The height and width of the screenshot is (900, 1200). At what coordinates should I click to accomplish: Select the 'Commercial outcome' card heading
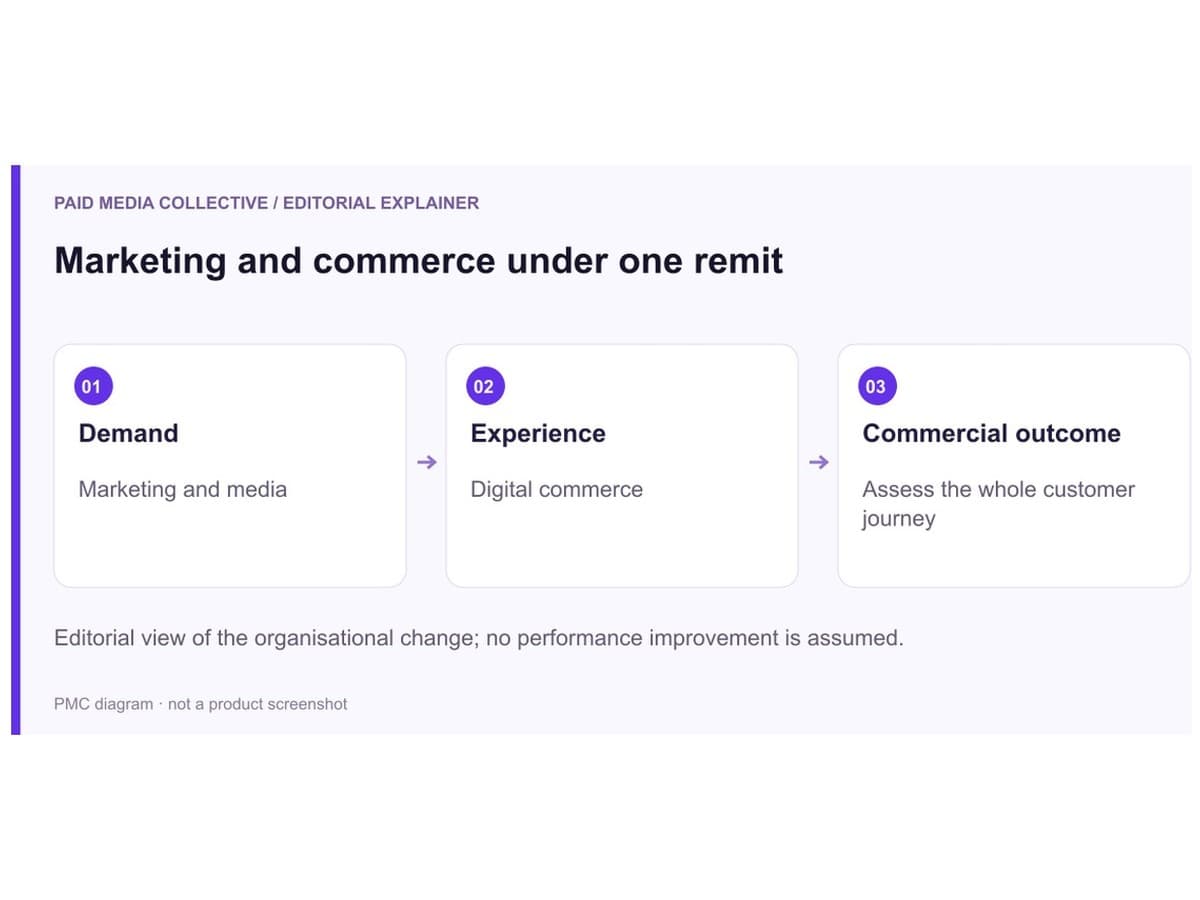tap(991, 433)
